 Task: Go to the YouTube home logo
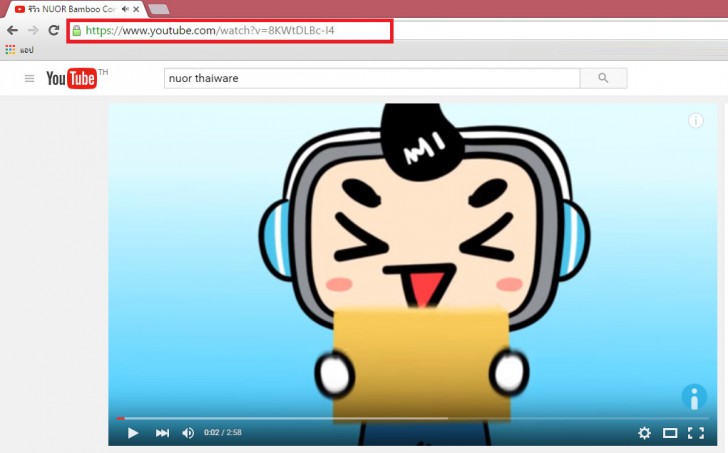(71, 78)
